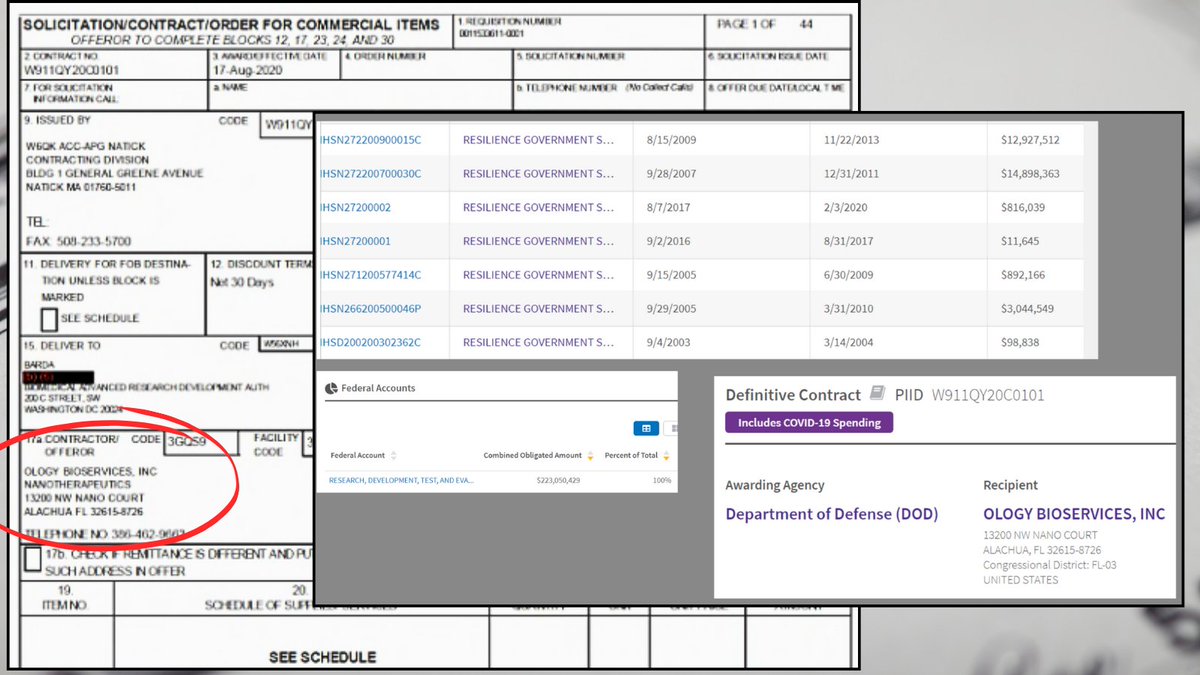Open OLOGY BIOSERVICES, INC recipient link
The height and width of the screenshot is (675, 1200).
pyautogui.click(x=1074, y=514)
